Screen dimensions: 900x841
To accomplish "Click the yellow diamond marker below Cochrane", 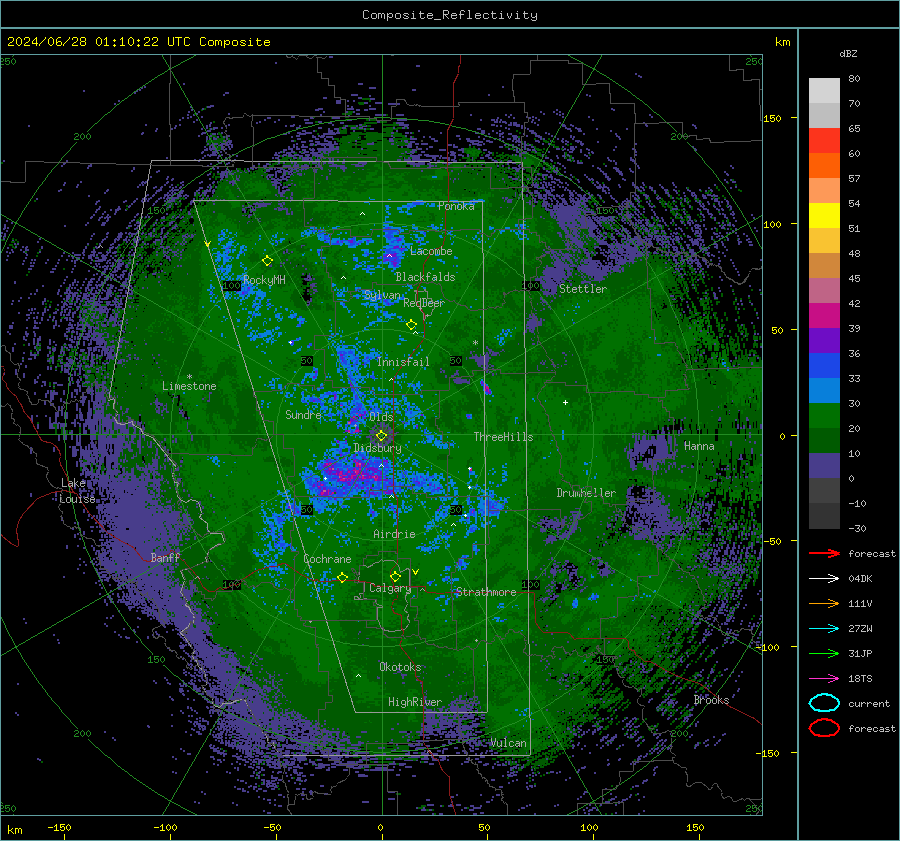I will pos(342,577).
